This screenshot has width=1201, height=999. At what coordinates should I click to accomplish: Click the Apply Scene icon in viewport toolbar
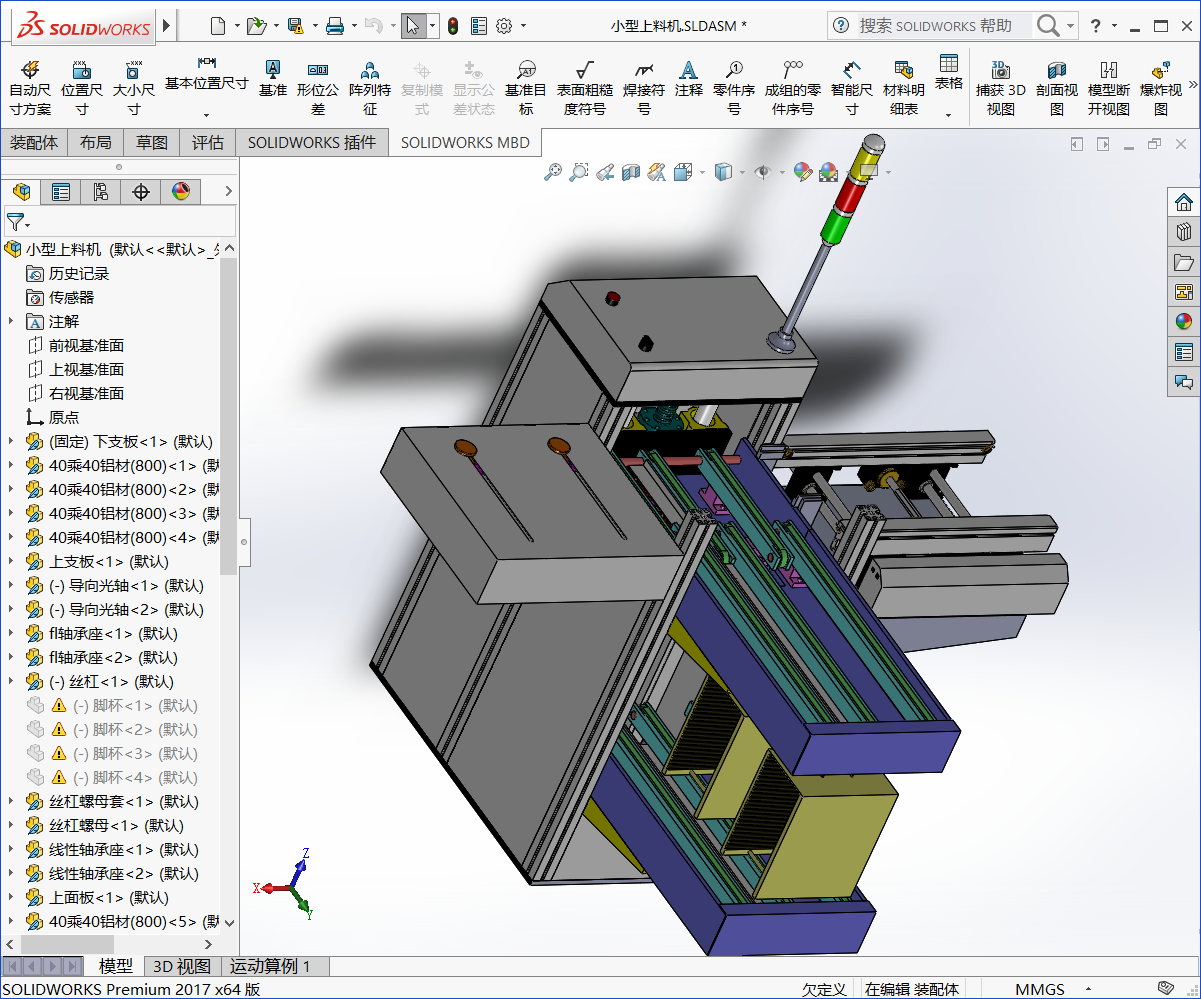tap(828, 172)
